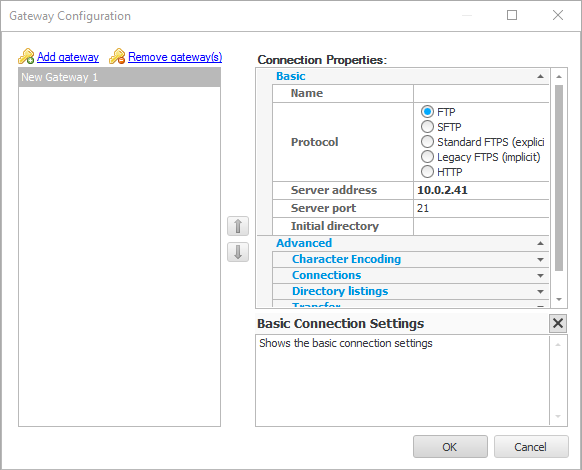The width and height of the screenshot is (582, 470).
Task: Expand the Character Encoding section
Action: pos(540,260)
